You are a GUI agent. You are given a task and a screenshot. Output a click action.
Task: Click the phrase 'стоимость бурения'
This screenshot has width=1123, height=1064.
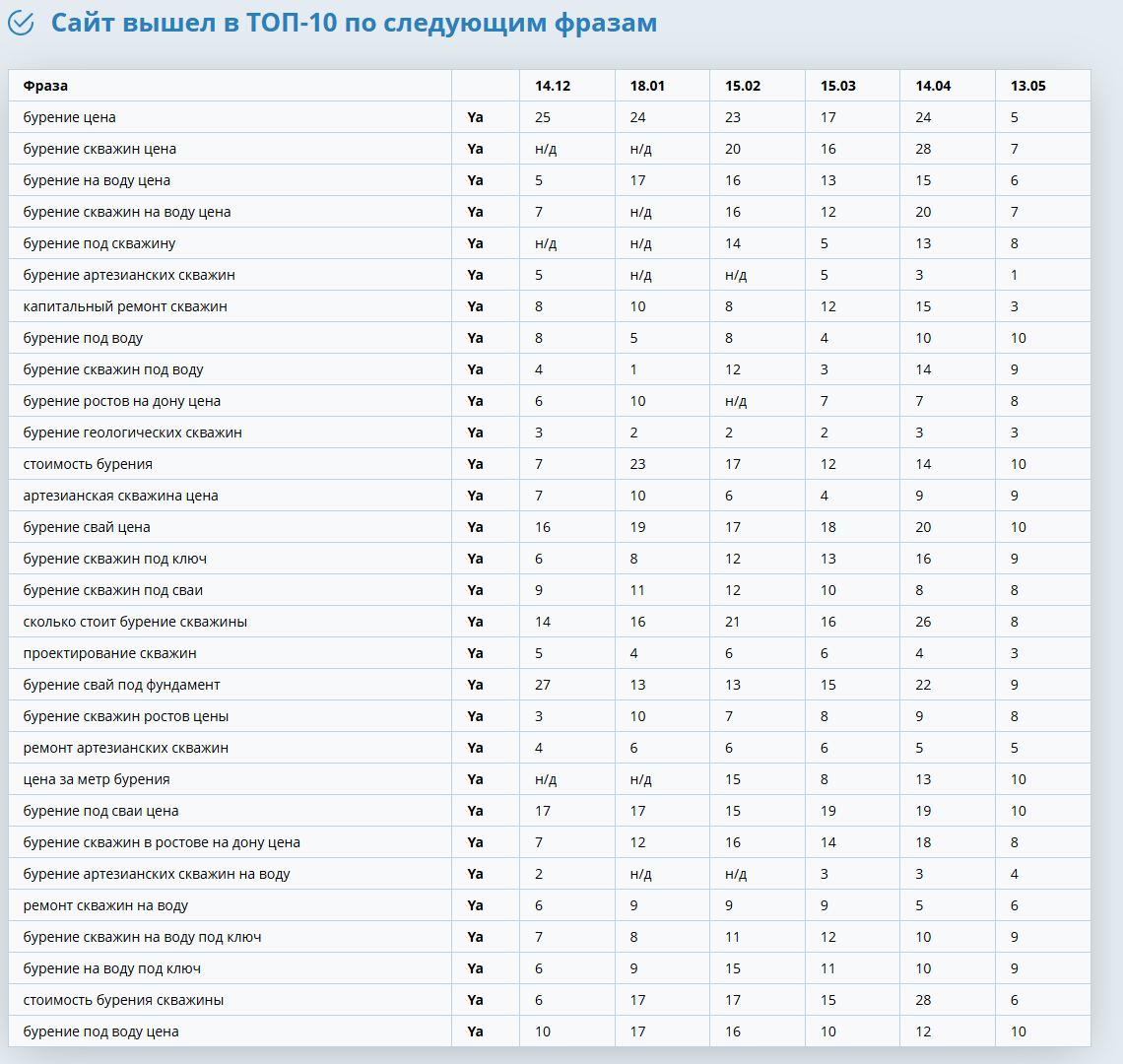88,464
